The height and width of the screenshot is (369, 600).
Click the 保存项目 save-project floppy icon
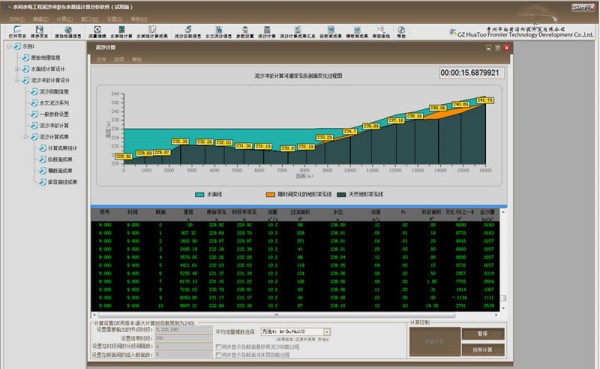click(x=39, y=32)
